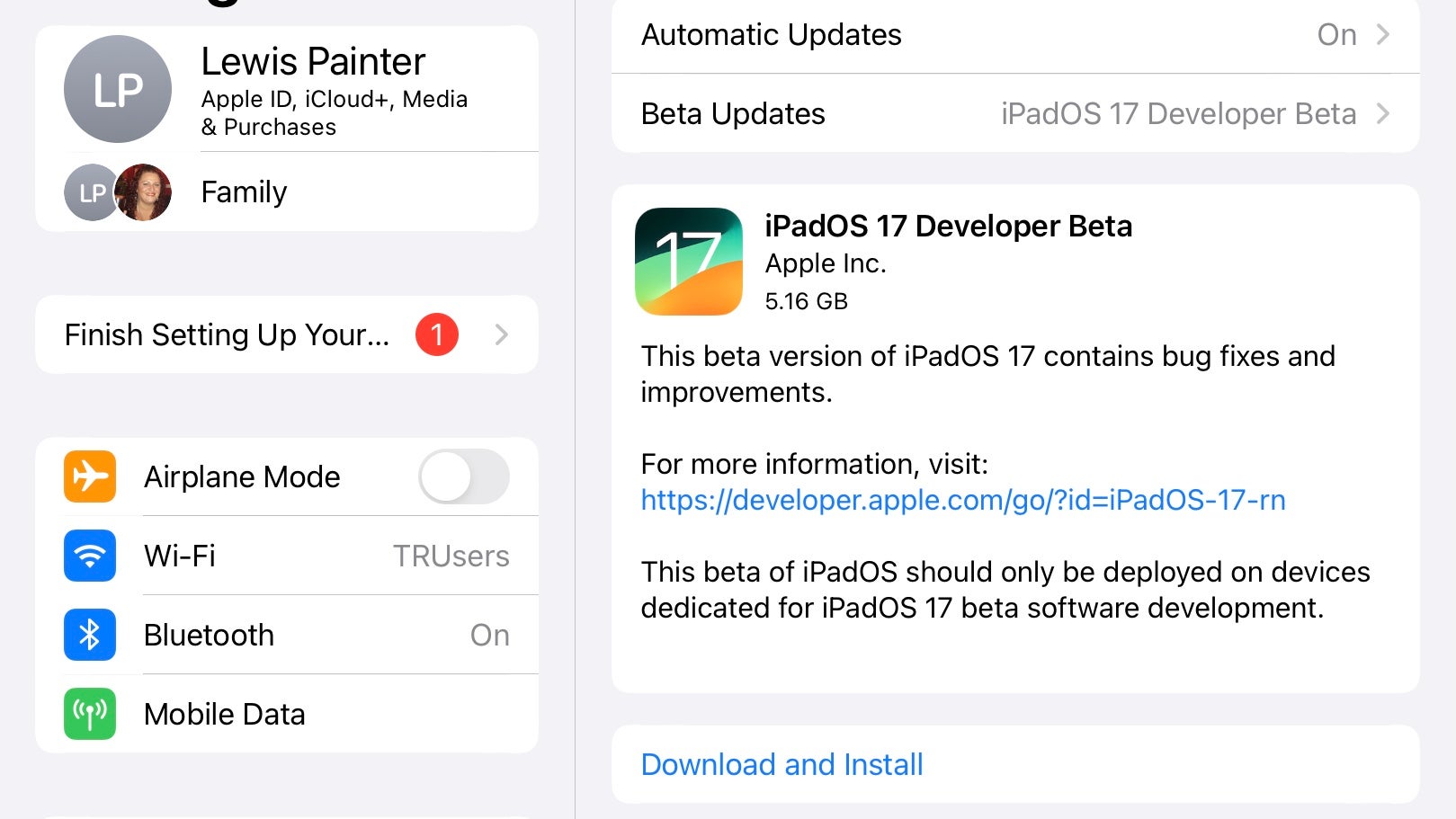Viewport: 1456px width, 819px height.
Task: Tap the blue Bluetooth icon
Action: [90, 635]
